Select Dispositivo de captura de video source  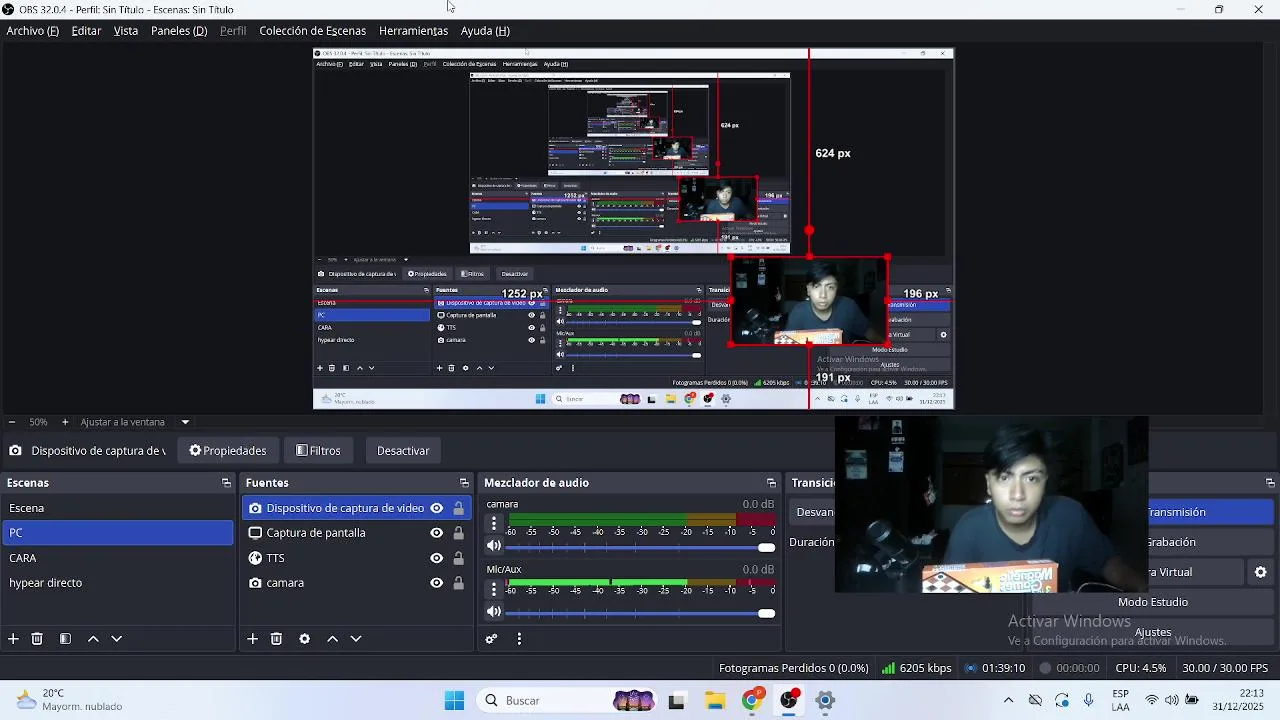tap(345, 508)
